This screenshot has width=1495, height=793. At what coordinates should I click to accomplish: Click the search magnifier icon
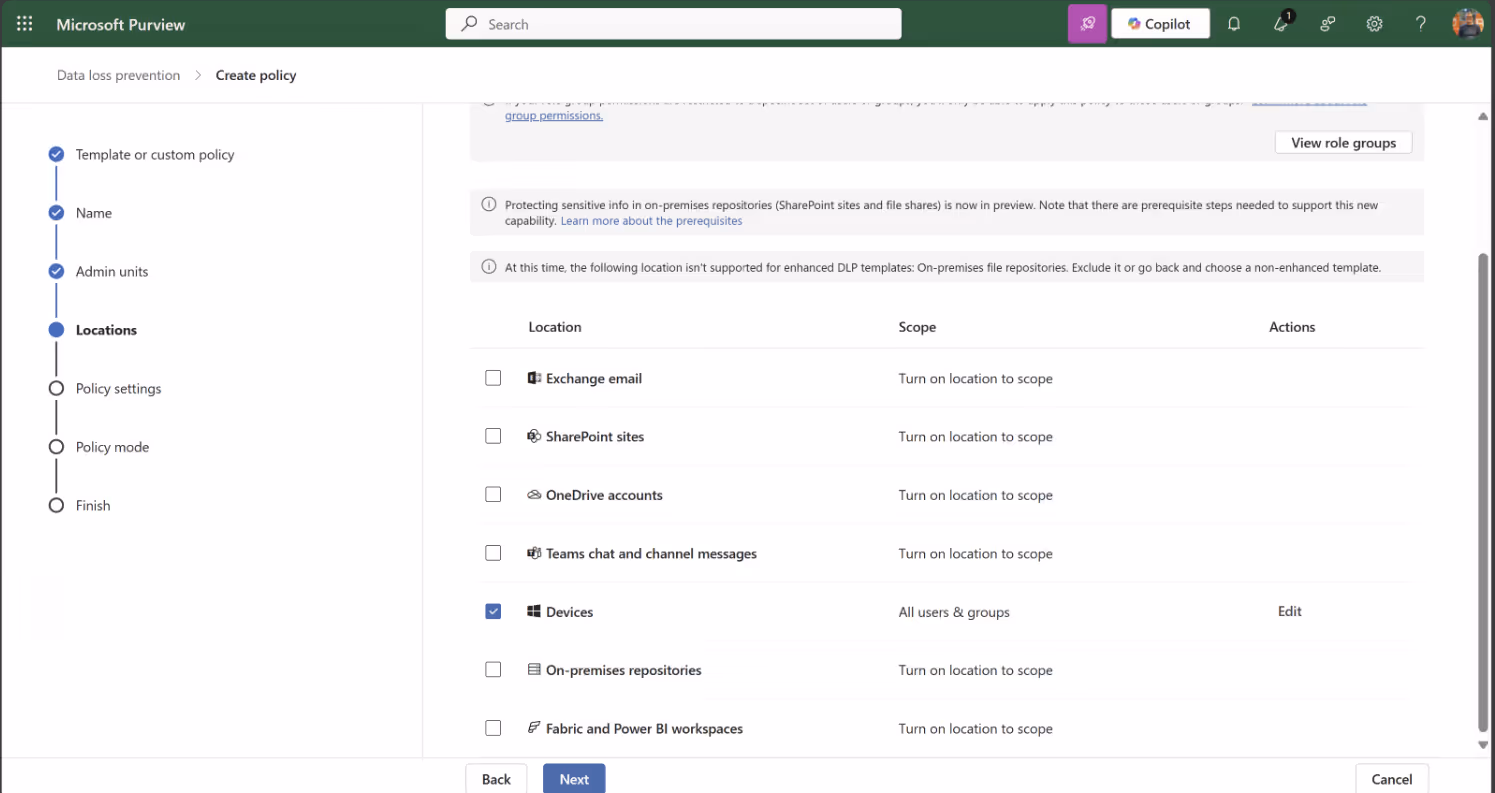point(469,24)
